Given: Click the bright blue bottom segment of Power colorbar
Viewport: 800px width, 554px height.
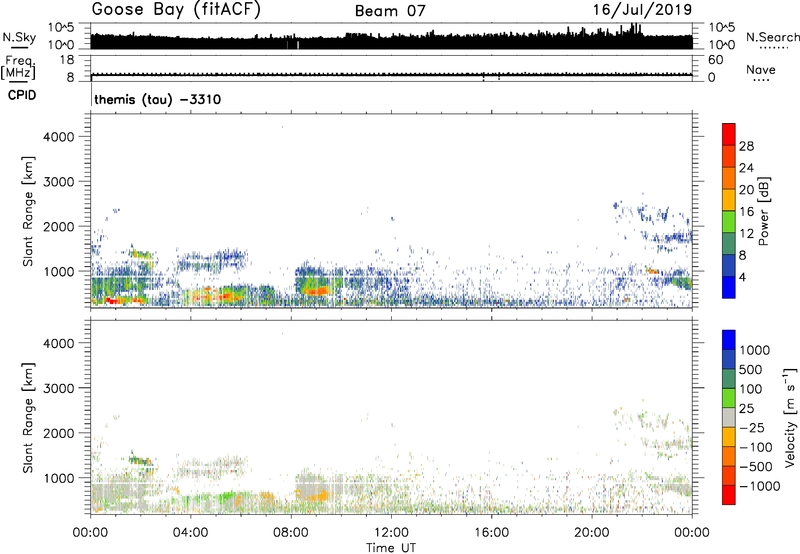Looking at the screenshot, I should pos(729,287).
